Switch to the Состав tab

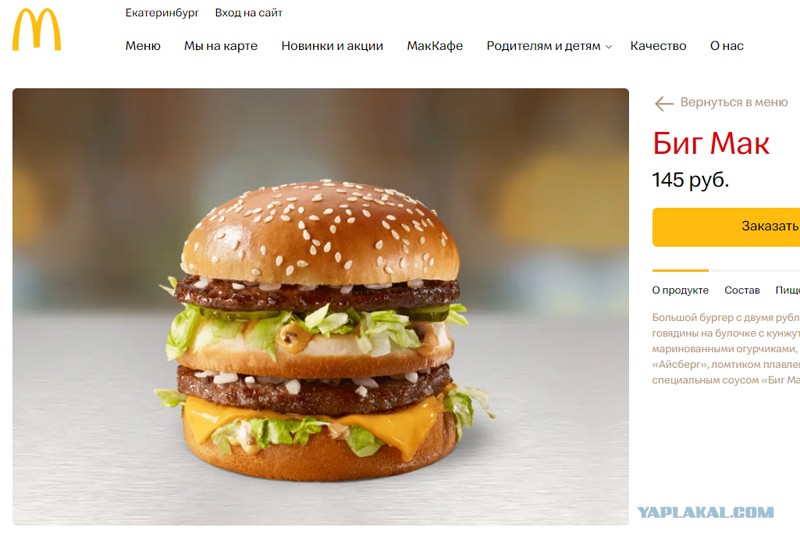(742, 290)
